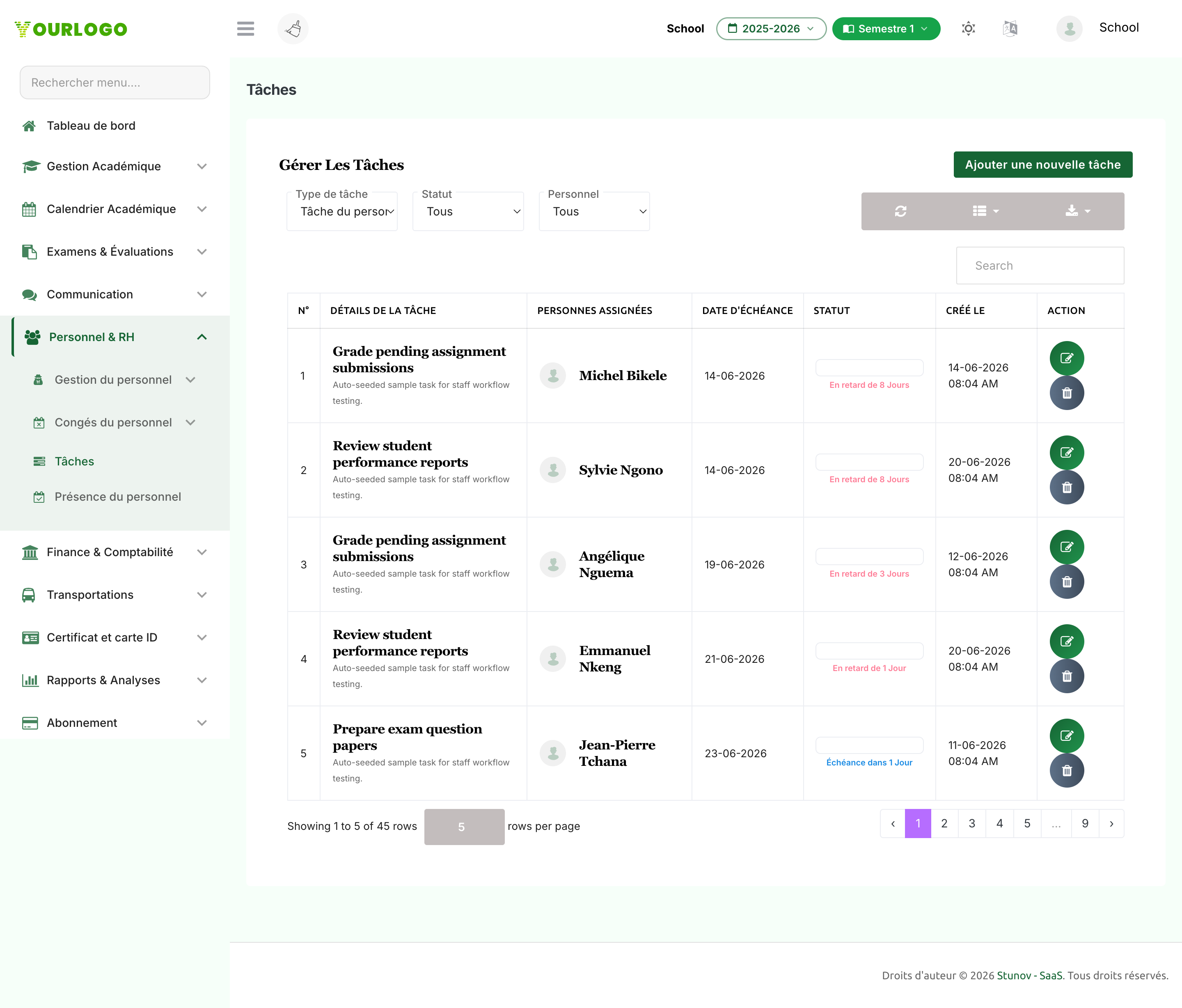Open the Personnel filter dropdown
1182x1008 pixels.
coord(594,212)
